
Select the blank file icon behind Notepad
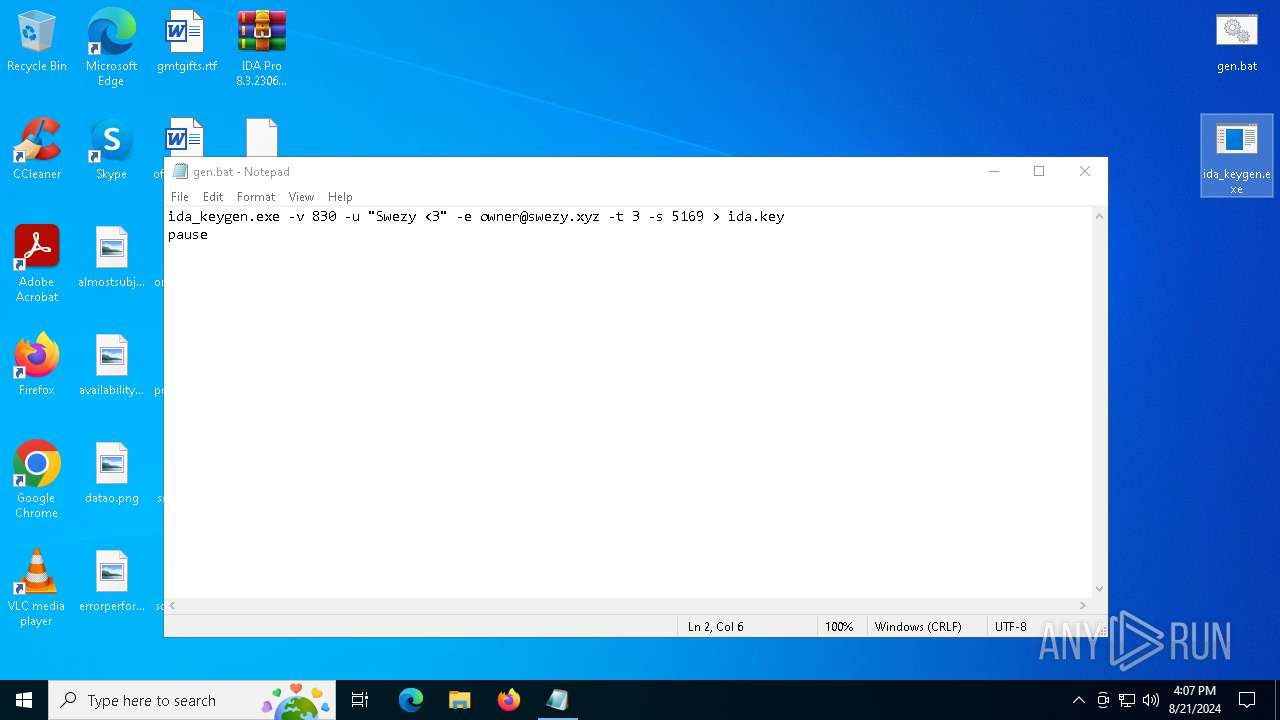[262, 137]
